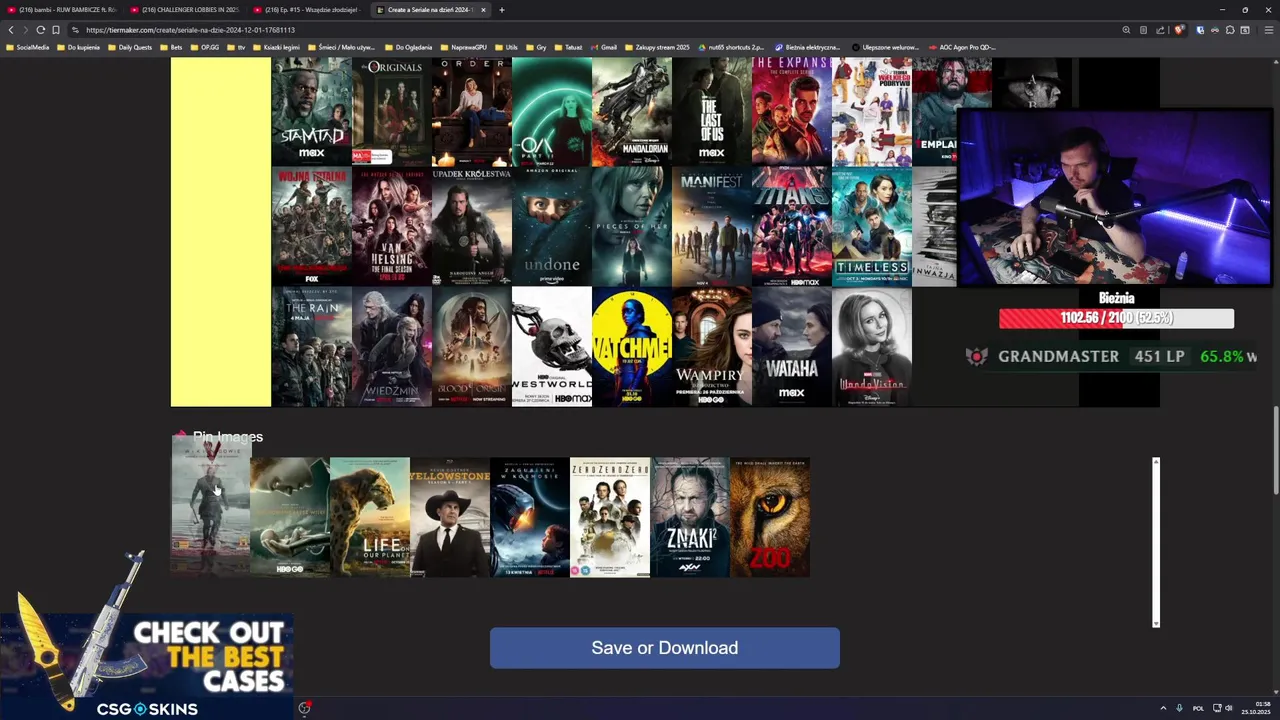Select the Stamtąd poster in the tier row
The image size is (1280, 720).
[x=311, y=111]
